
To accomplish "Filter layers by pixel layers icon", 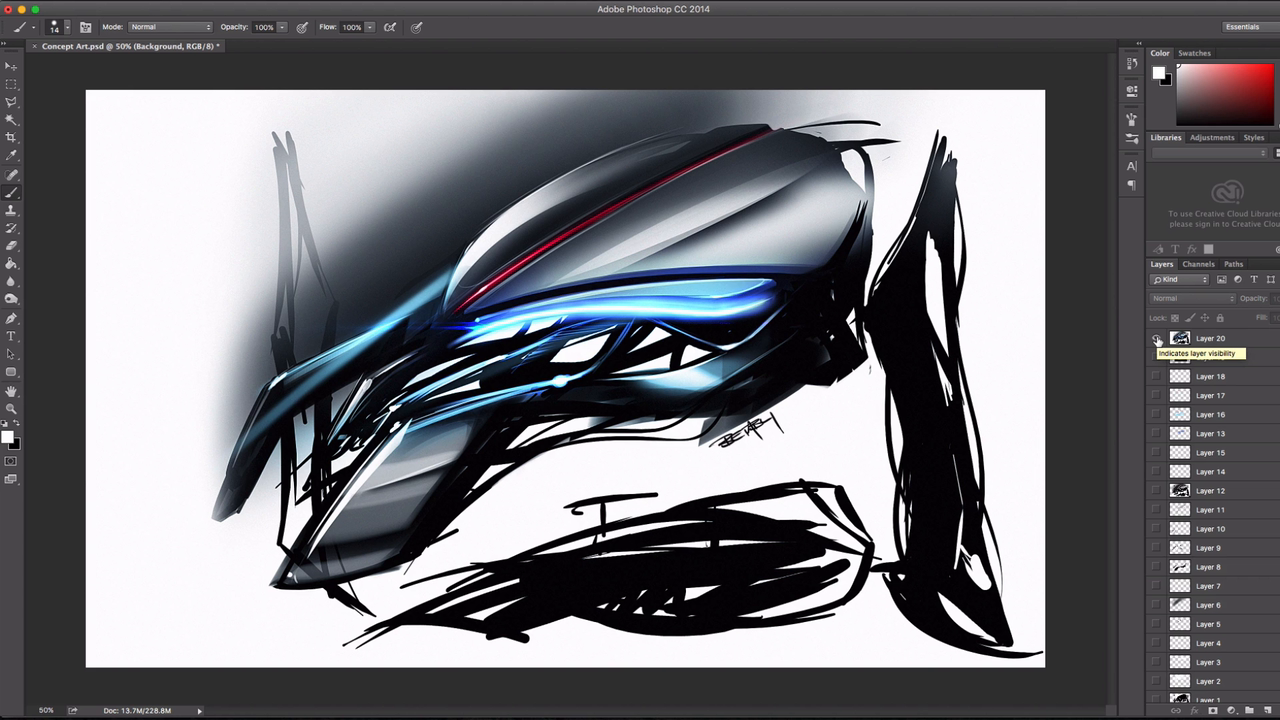I will 1222,279.
